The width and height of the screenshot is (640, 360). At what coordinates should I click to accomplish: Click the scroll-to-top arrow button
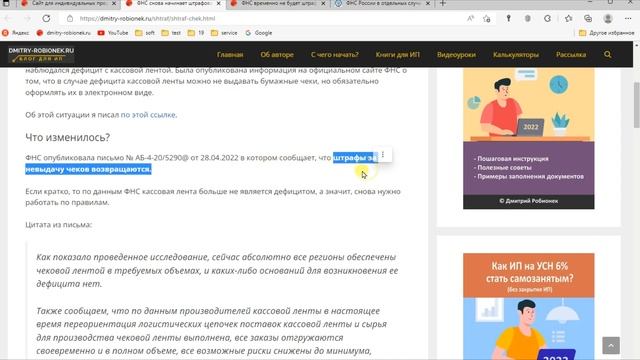click(x=611, y=345)
